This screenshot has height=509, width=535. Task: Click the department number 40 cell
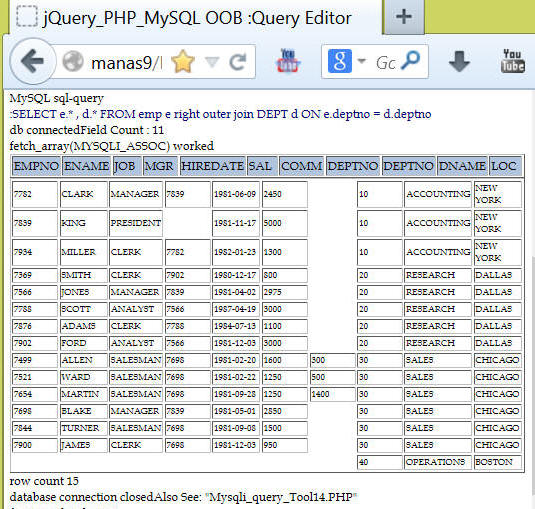click(x=380, y=462)
